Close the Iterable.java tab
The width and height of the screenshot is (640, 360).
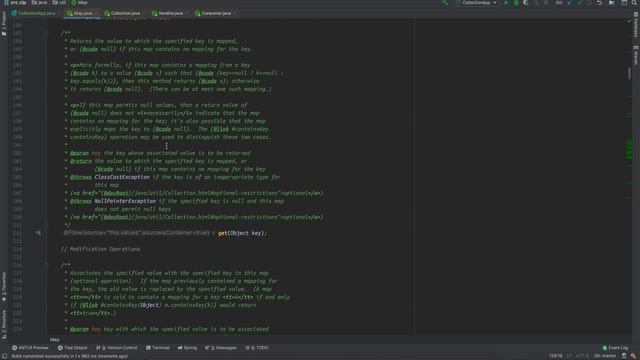click(x=187, y=13)
